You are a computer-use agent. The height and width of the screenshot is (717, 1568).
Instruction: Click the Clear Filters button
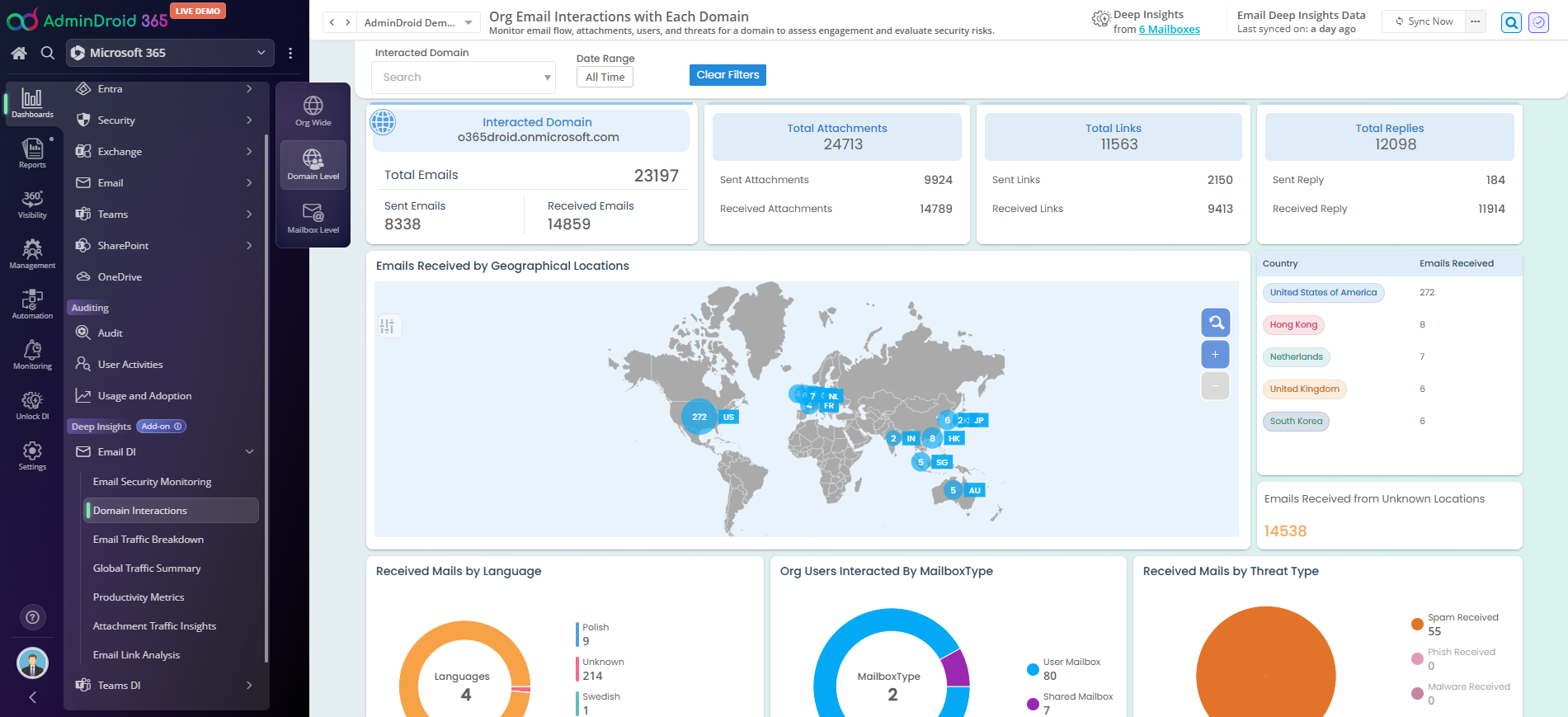pyautogui.click(x=727, y=75)
